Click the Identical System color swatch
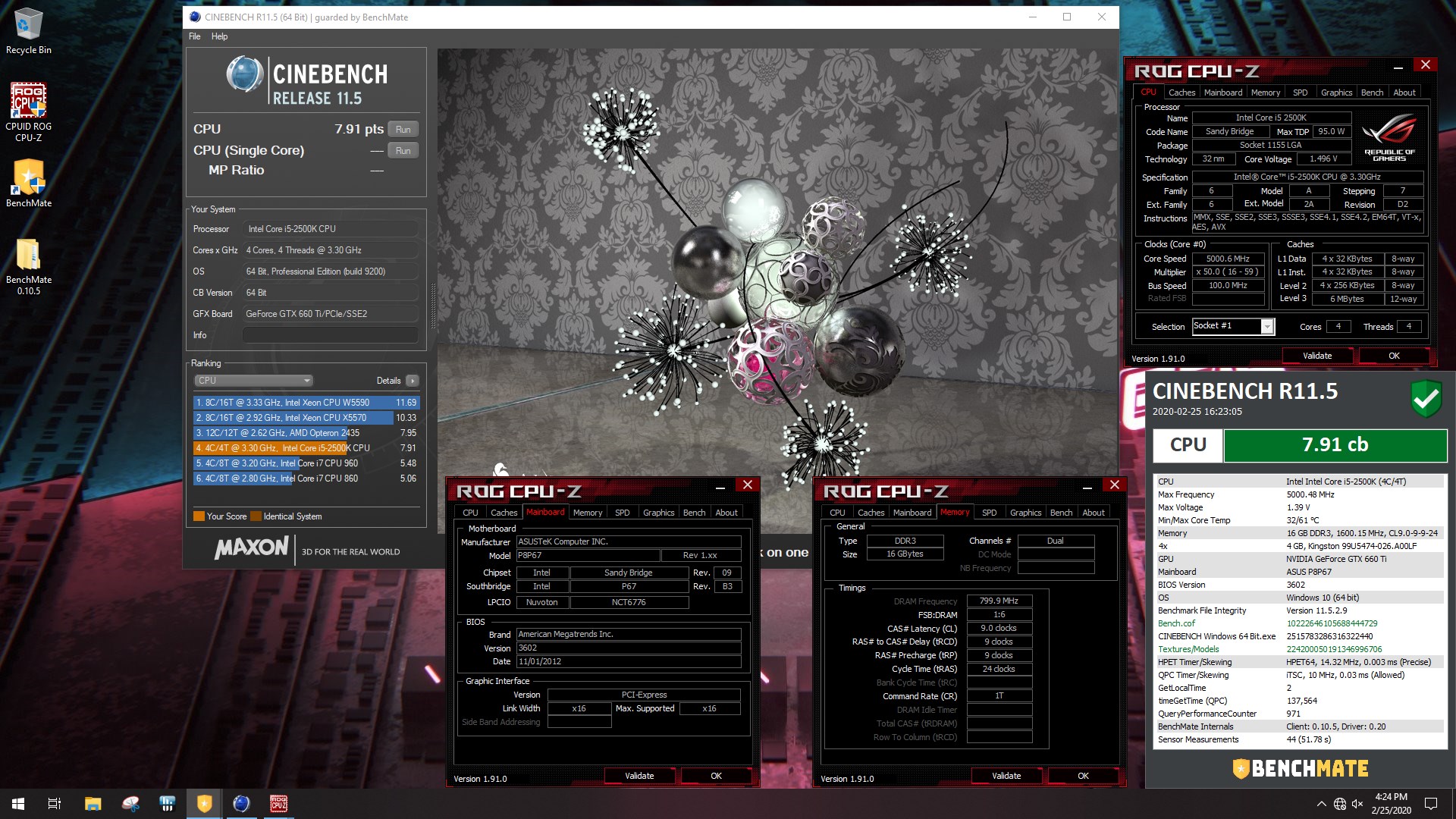The height and width of the screenshot is (819, 1456). coord(256,516)
